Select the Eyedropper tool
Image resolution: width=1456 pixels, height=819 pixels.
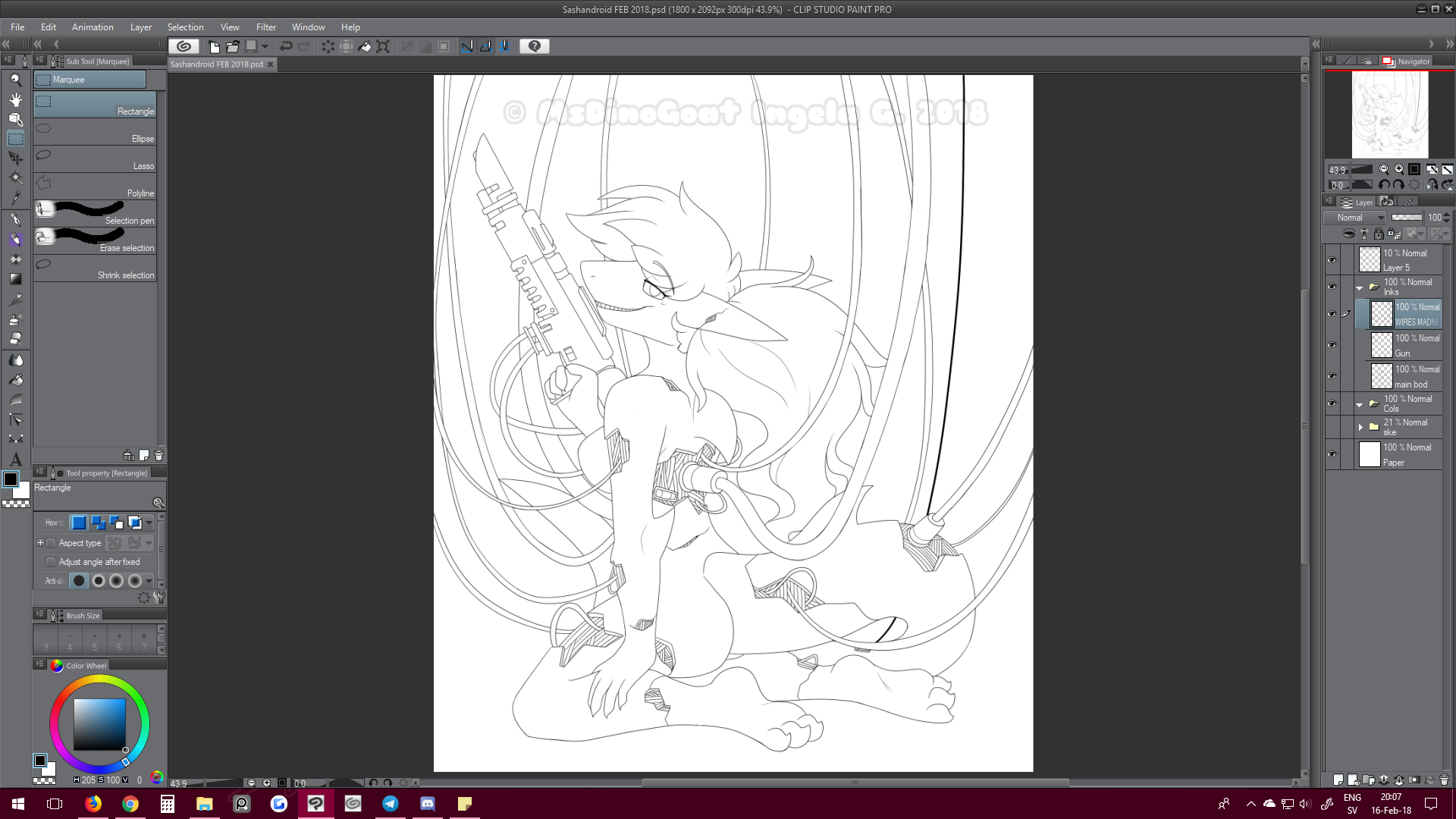click(x=15, y=199)
